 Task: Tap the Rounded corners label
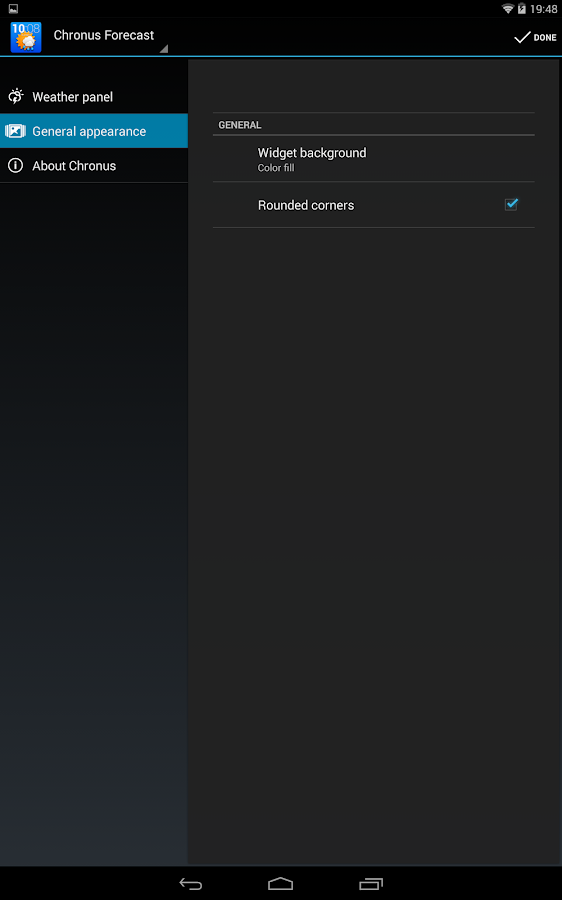(306, 205)
